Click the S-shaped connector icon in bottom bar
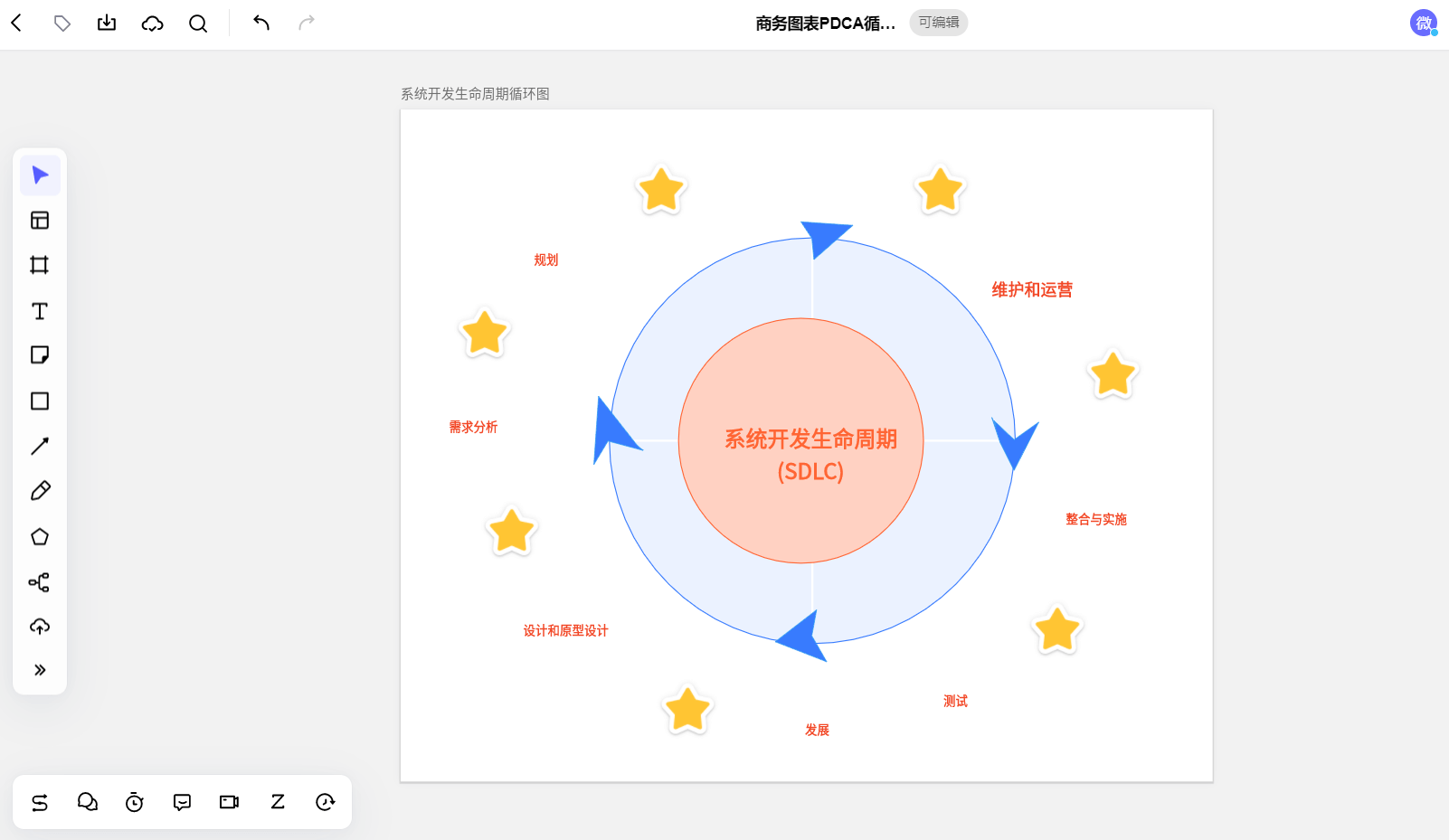1449x840 pixels. [x=40, y=802]
